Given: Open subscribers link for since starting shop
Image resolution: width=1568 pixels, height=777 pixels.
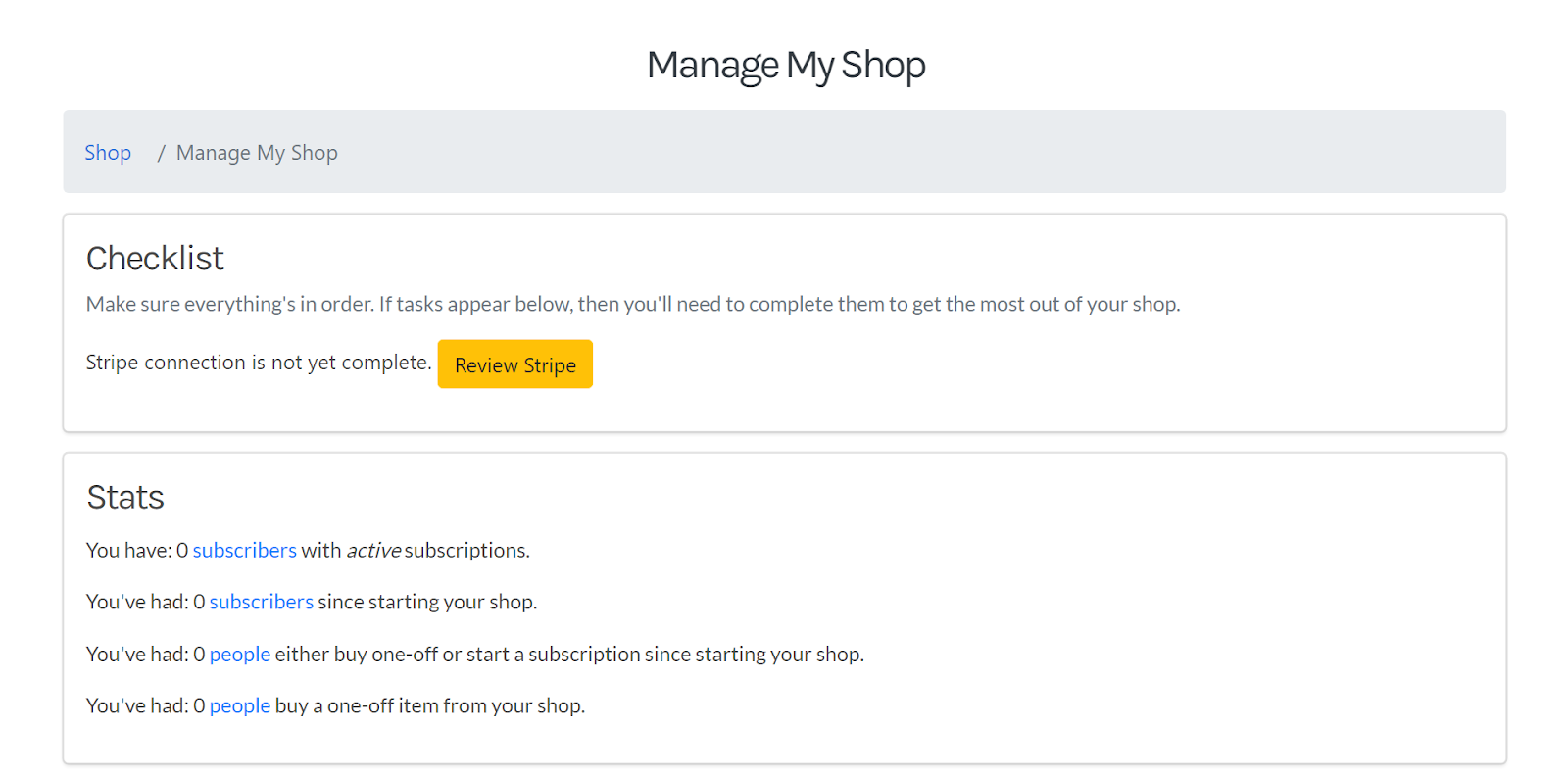Looking at the screenshot, I should pyautogui.click(x=261, y=603).
